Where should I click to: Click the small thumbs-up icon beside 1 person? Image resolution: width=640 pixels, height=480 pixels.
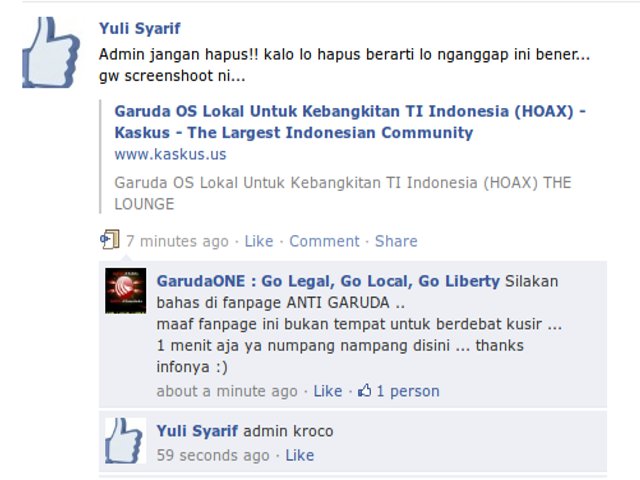(x=364, y=391)
